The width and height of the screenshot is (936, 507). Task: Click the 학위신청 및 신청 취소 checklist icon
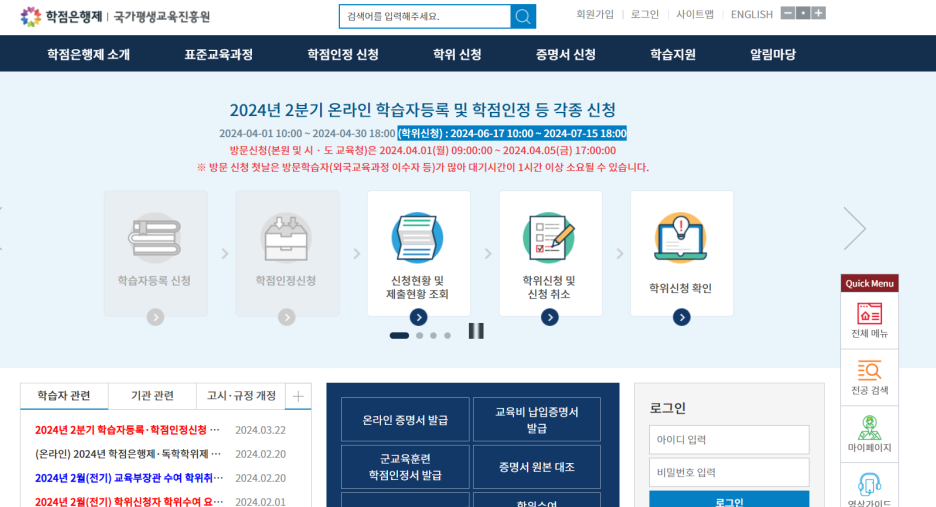tap(549, 238)
